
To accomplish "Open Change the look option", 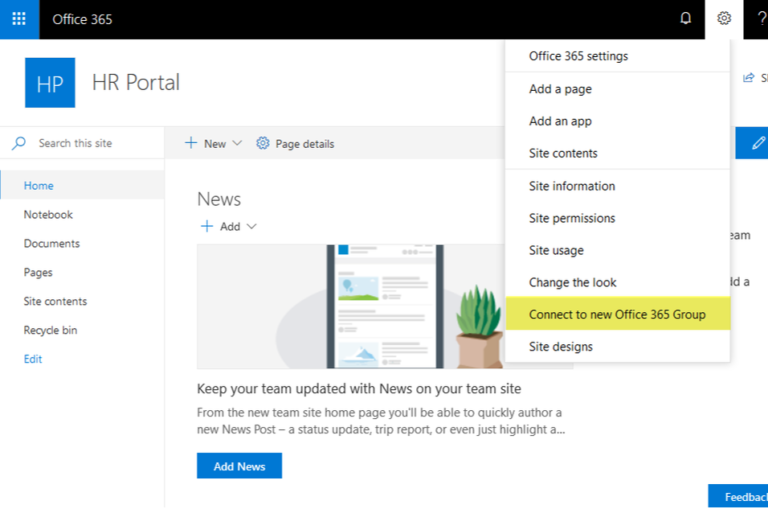I will coord(573,282).
